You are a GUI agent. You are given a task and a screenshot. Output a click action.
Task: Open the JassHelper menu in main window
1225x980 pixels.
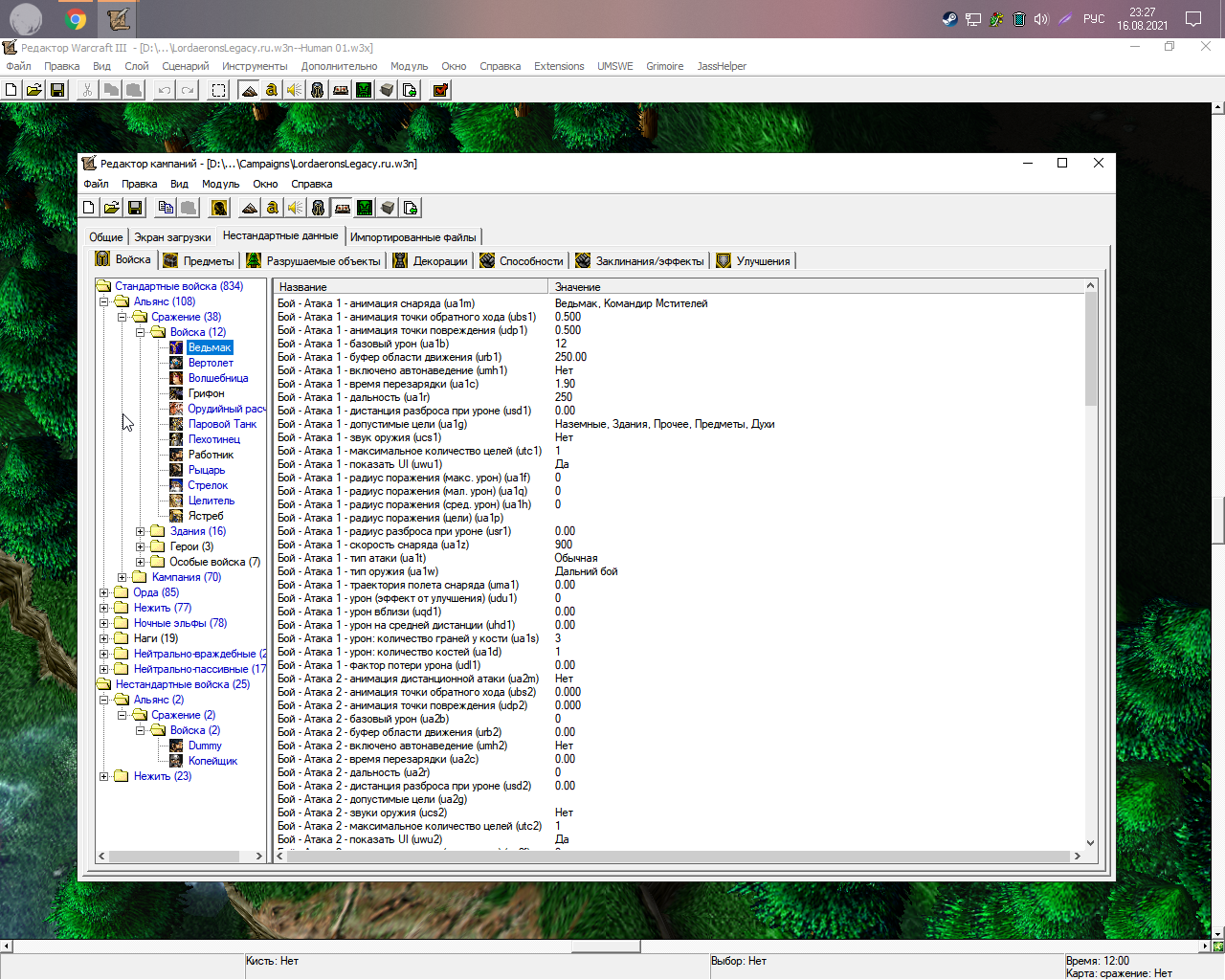[722, 66]
